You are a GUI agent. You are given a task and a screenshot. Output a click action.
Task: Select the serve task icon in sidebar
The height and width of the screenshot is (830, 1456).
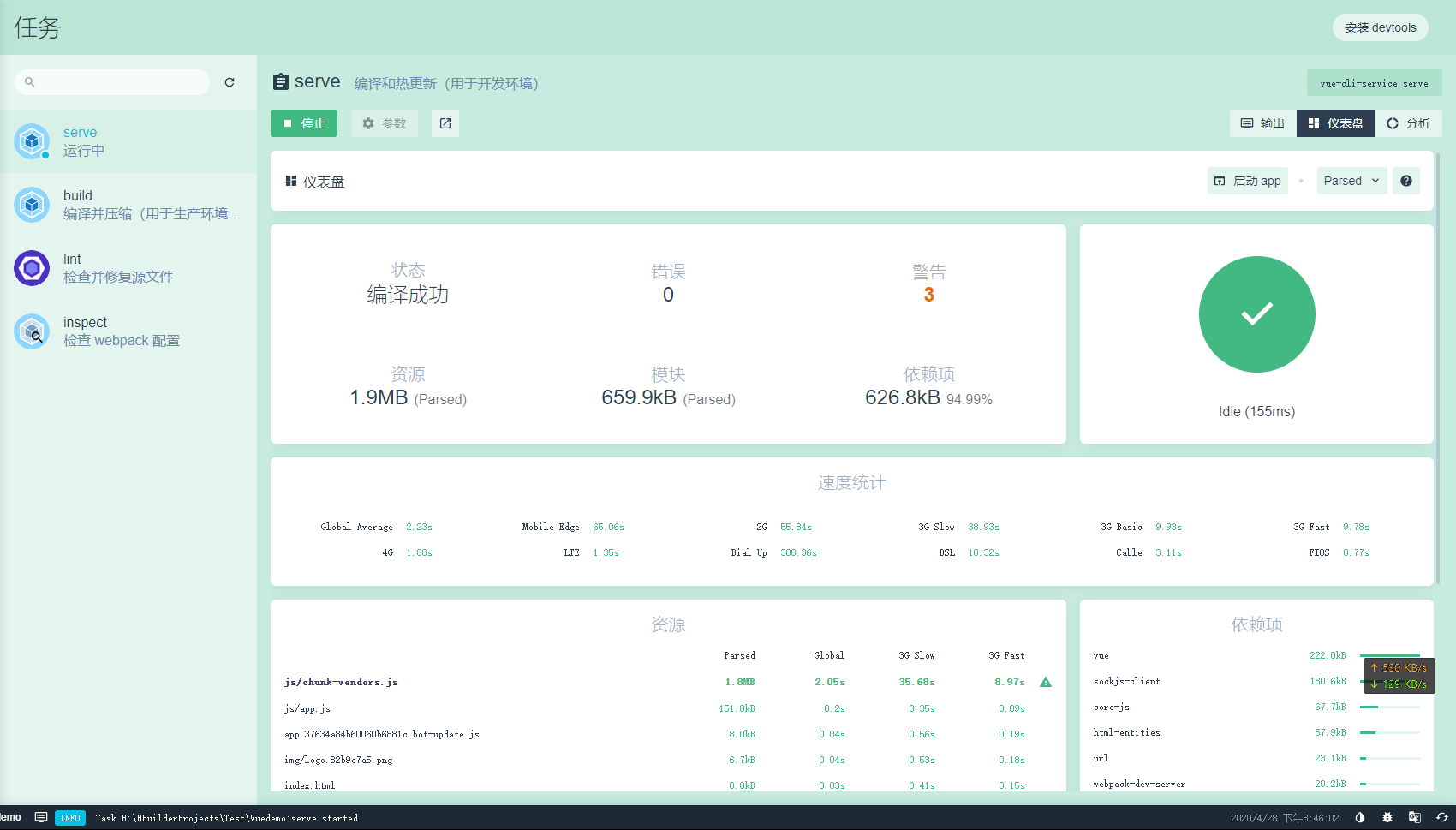point(32,141)
